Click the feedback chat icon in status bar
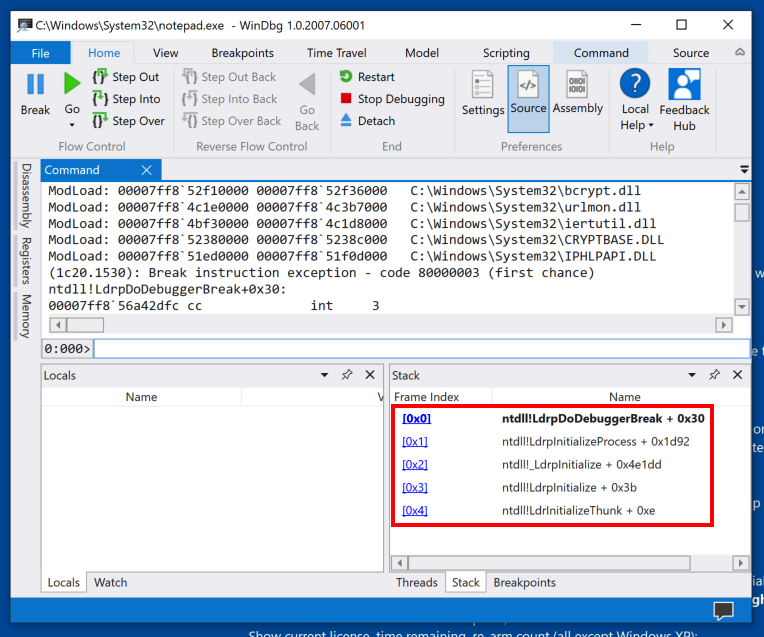The width and height of the screenshot is (764, 637). [x=724, y=610]
